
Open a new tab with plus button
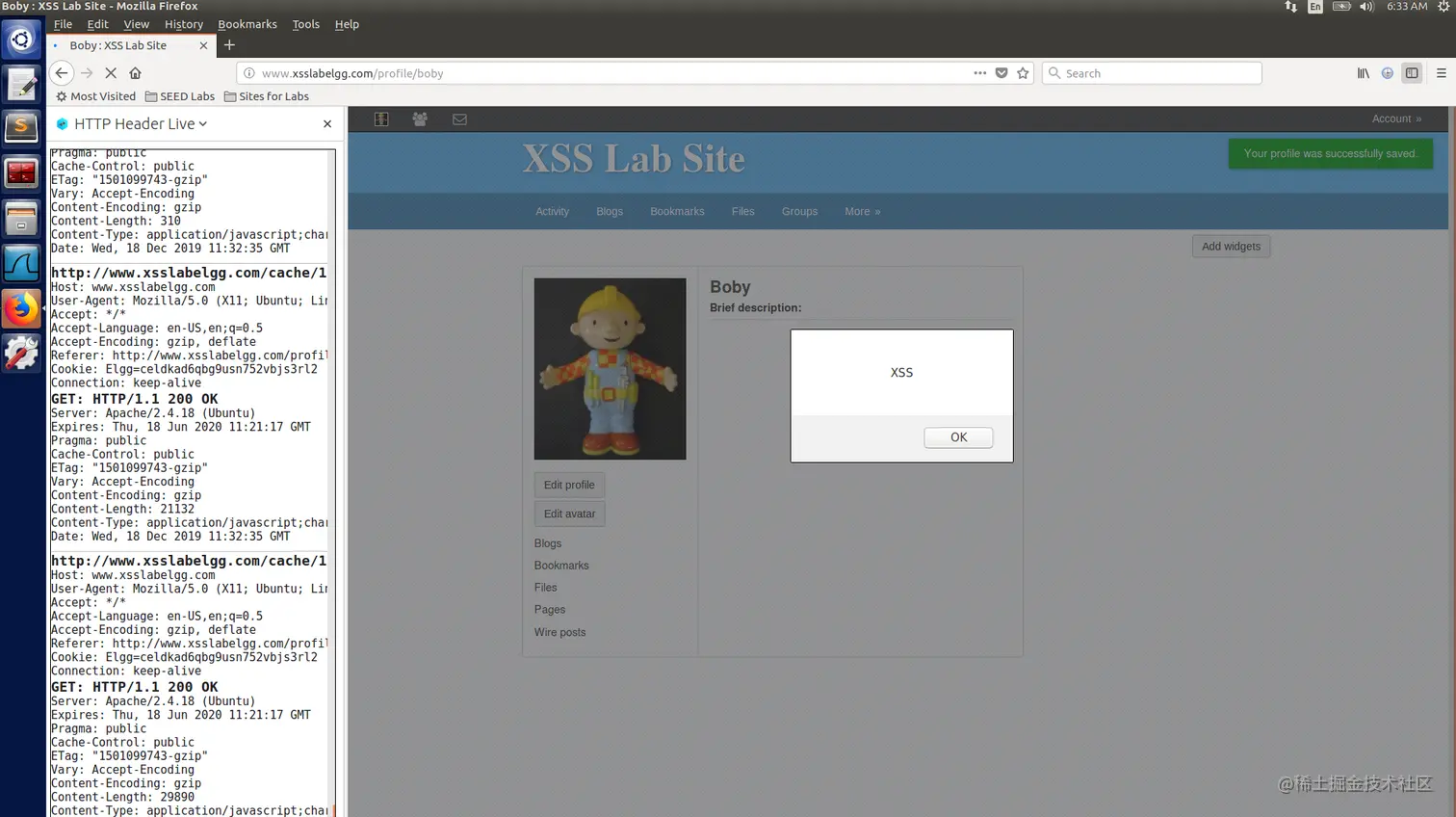click(x=229, y=45)
